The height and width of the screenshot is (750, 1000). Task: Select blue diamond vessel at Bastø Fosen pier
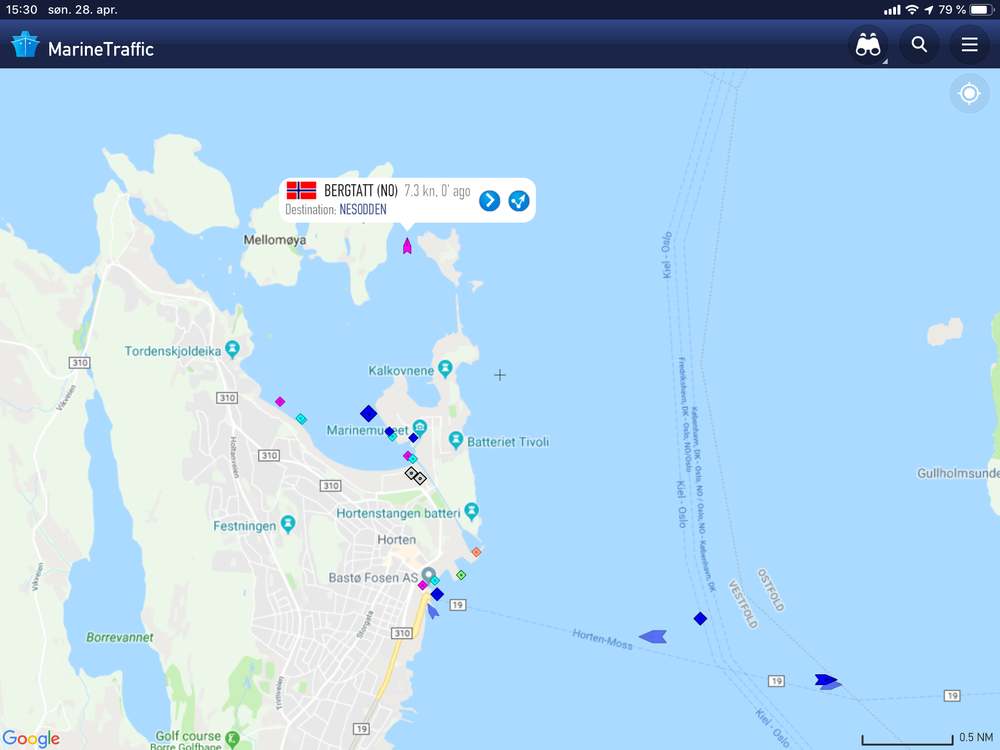pos(437,594)
